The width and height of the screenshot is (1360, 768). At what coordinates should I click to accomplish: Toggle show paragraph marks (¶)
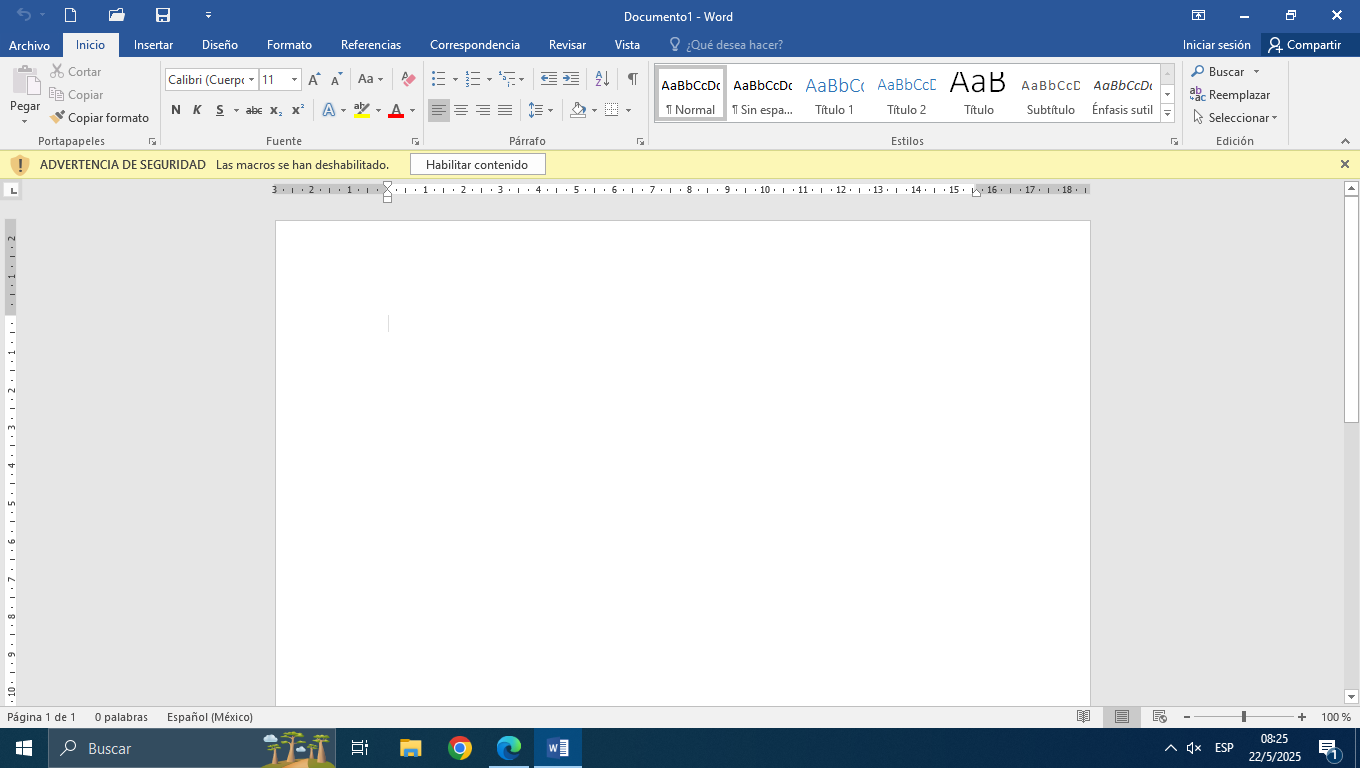(x=632, y=79)
